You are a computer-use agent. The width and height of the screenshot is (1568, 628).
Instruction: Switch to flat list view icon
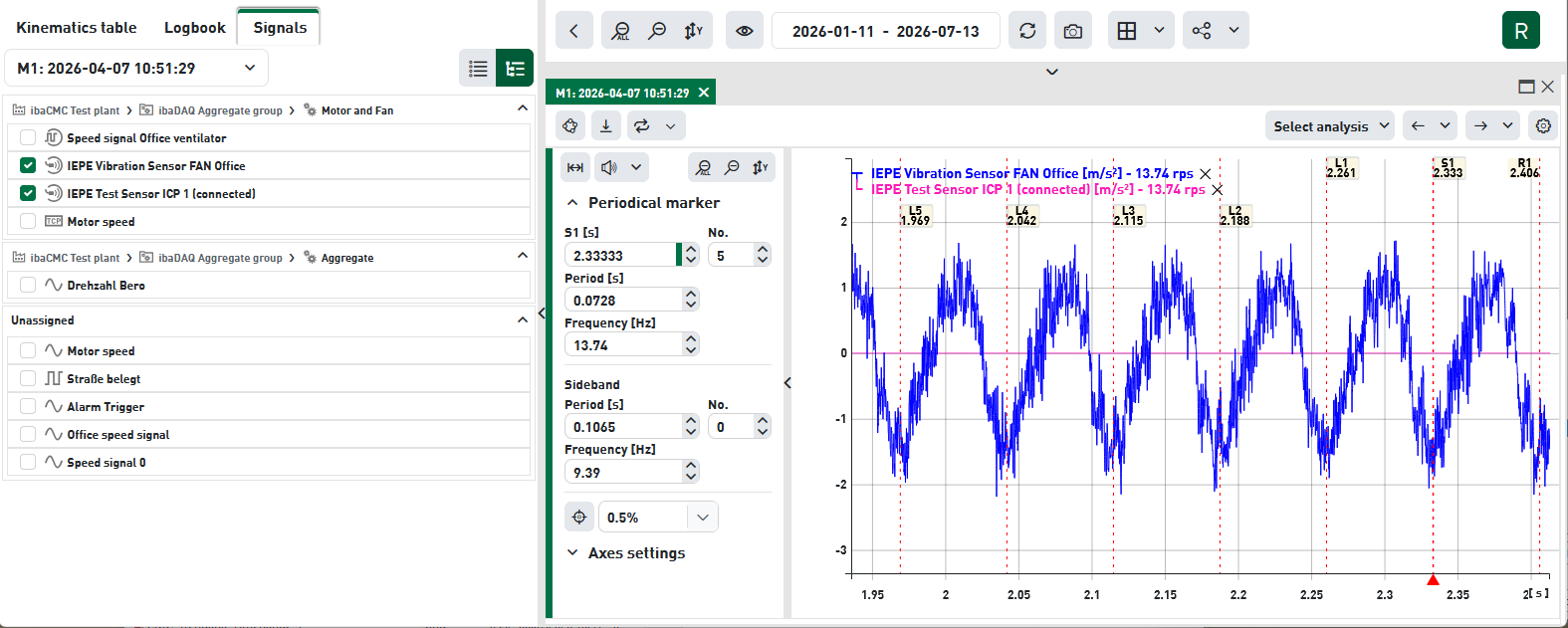click(x=478, y=69)
